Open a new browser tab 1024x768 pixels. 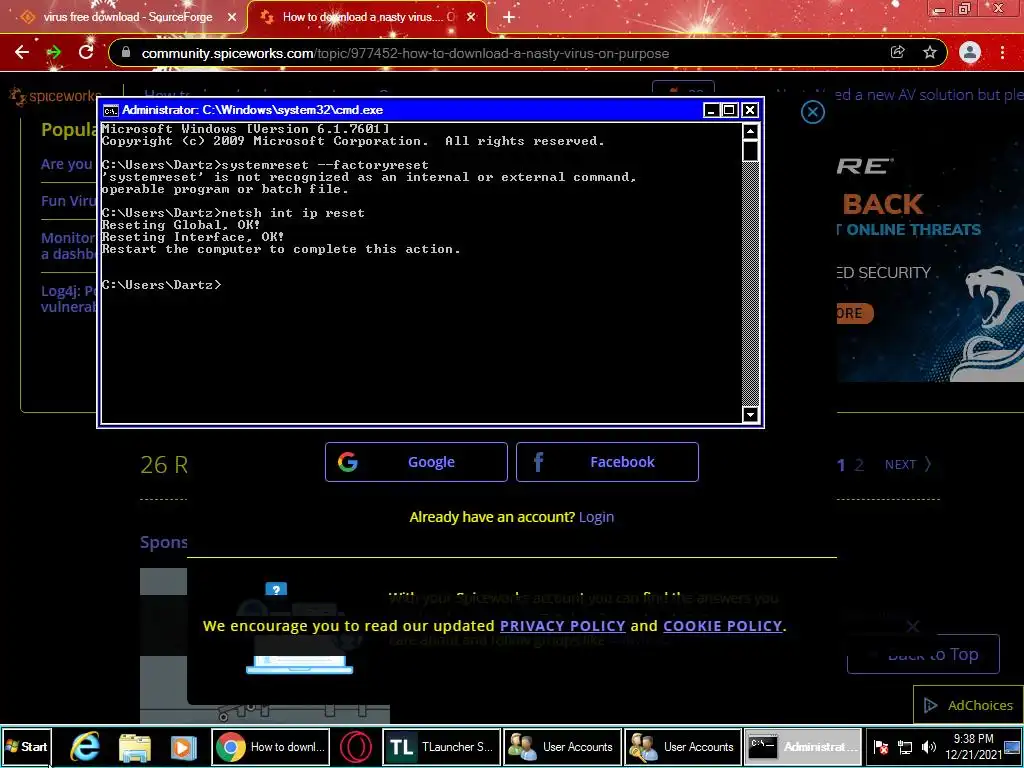[x=509, y=17]
